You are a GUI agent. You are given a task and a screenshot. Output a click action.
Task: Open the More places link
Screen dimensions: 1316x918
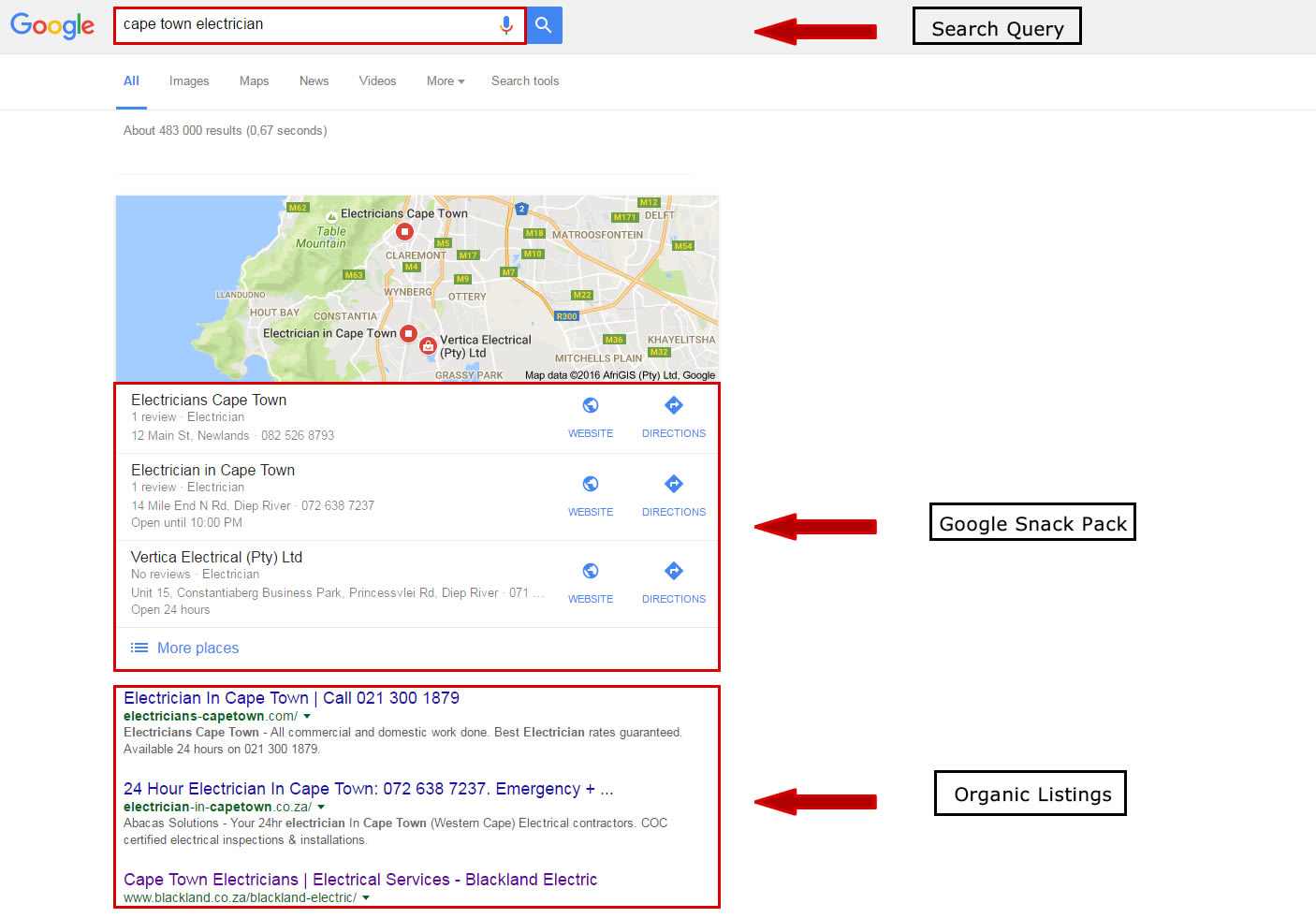coord(197,647)
